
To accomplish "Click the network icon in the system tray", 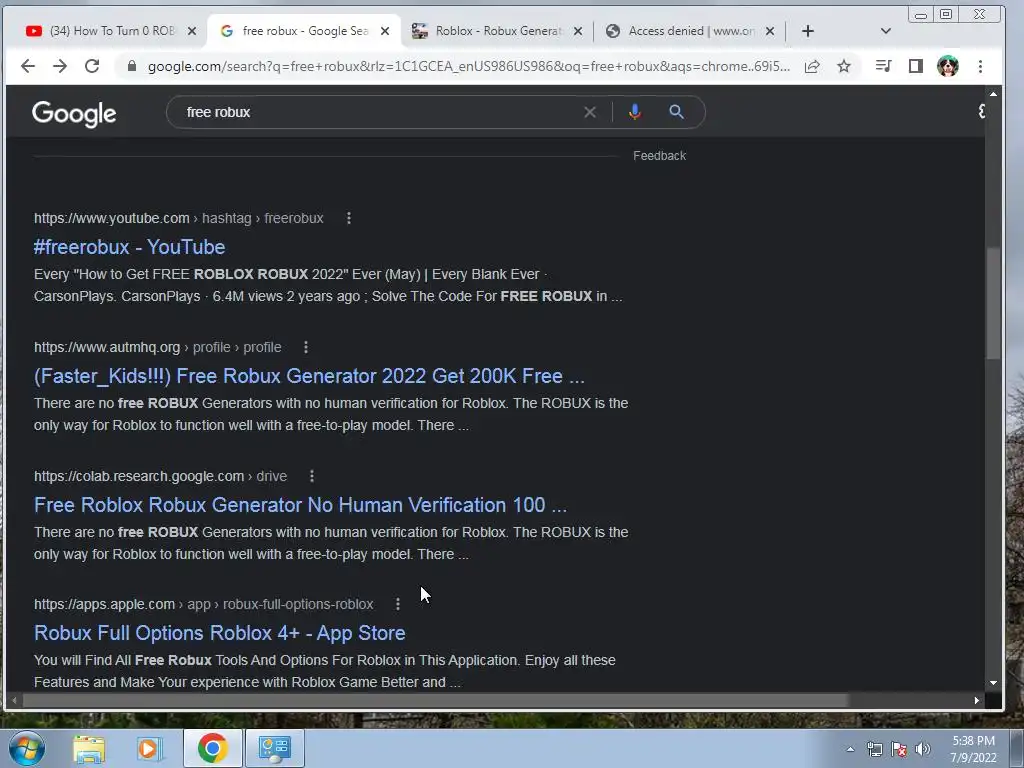I will 874,749.
